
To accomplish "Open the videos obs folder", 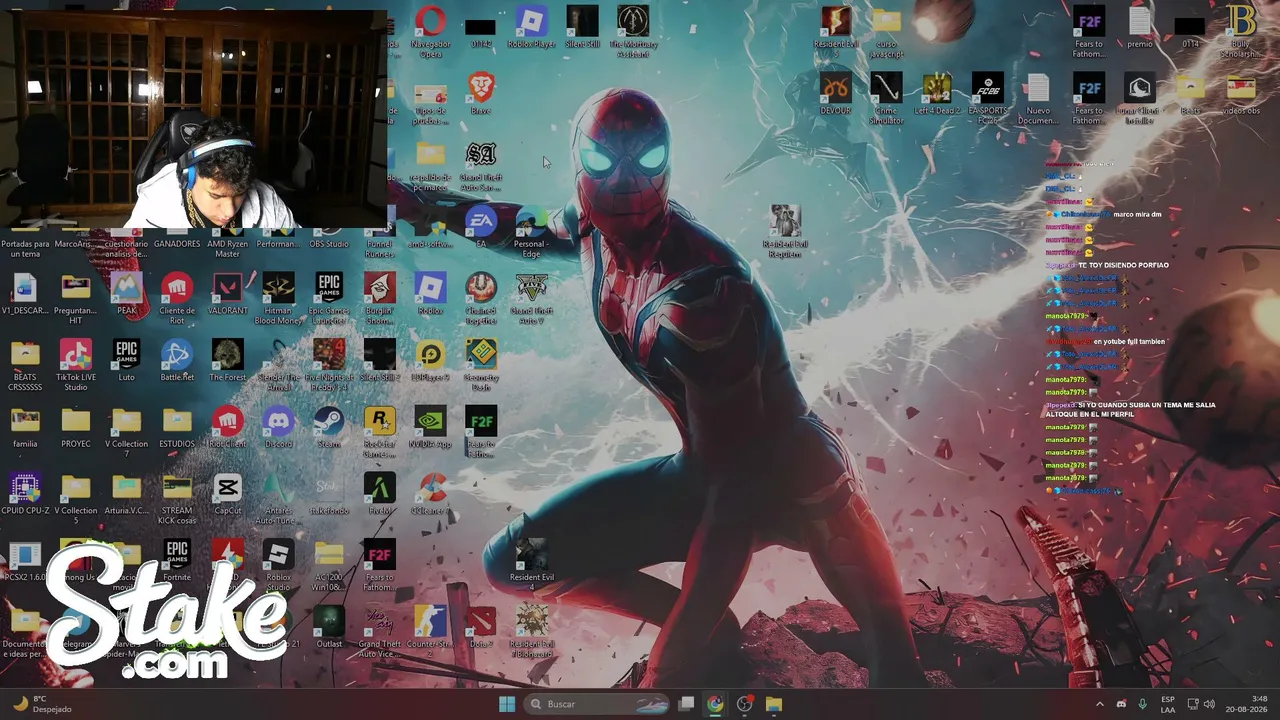I will (x=1240, y=95).
